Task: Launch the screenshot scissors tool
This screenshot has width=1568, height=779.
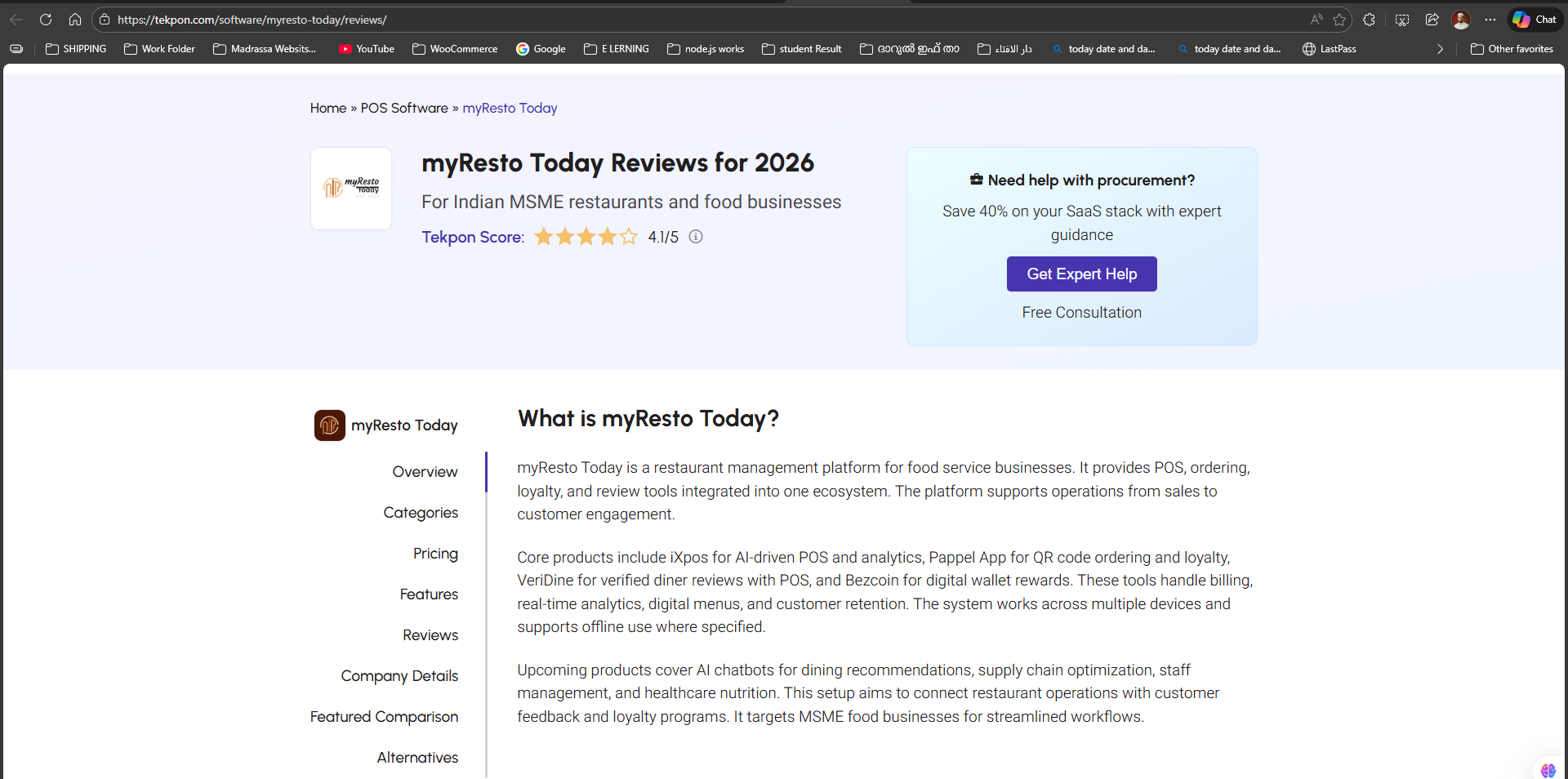Action: (1402, 20)
